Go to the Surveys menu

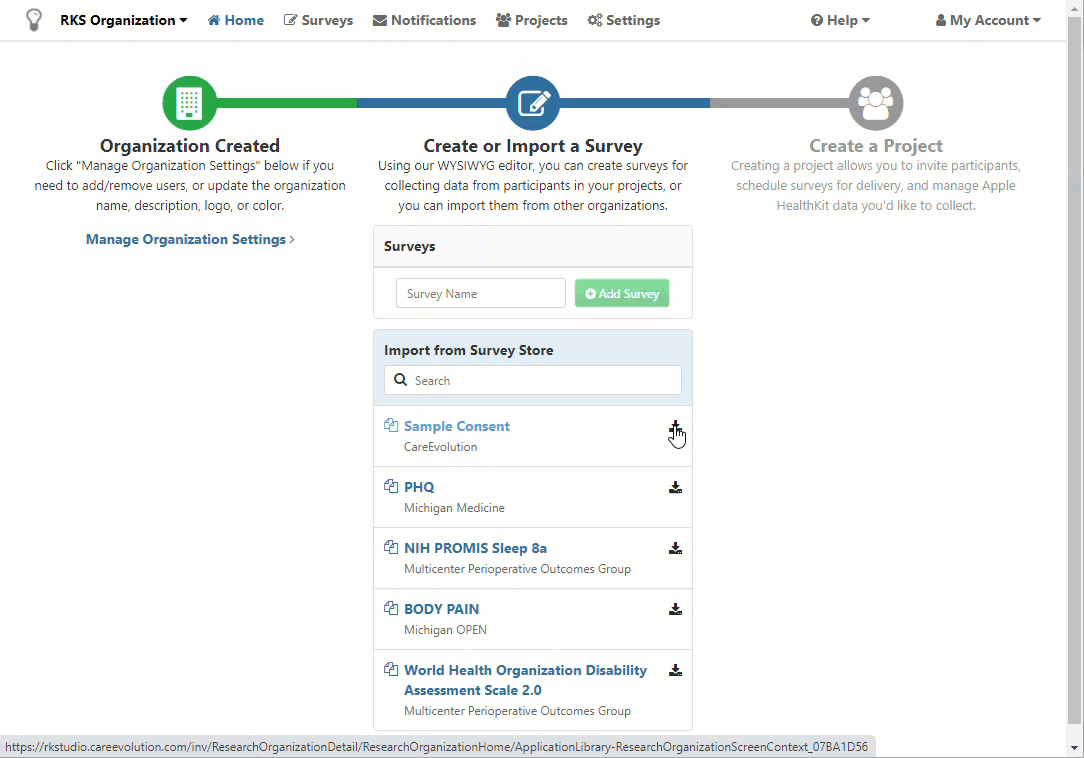coord(318,20)
